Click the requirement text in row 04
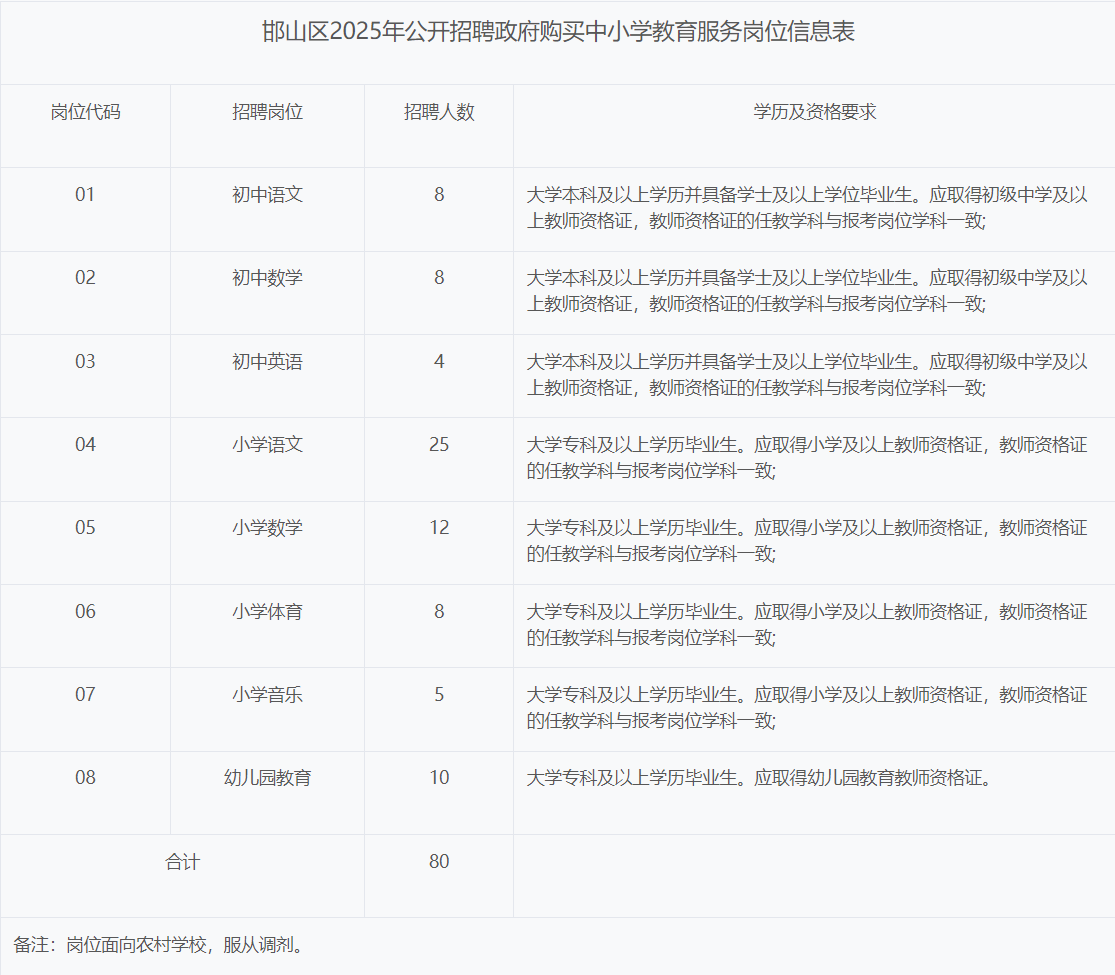The width and height of the screenshot is (1115, 975). pos(807,458)
